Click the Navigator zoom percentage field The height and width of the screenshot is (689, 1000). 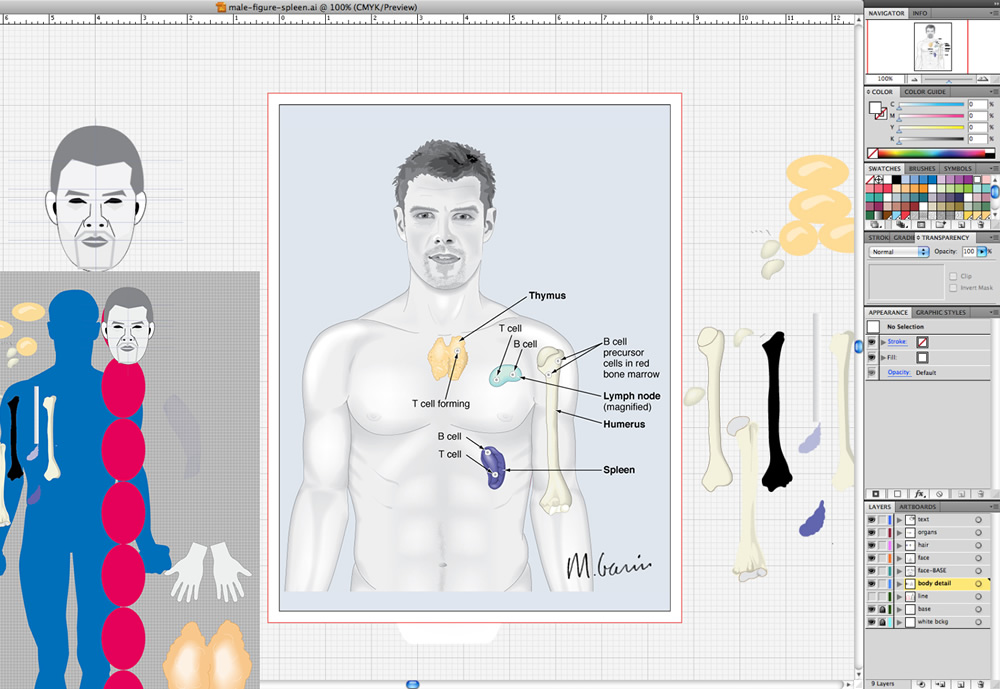[885, 79]
